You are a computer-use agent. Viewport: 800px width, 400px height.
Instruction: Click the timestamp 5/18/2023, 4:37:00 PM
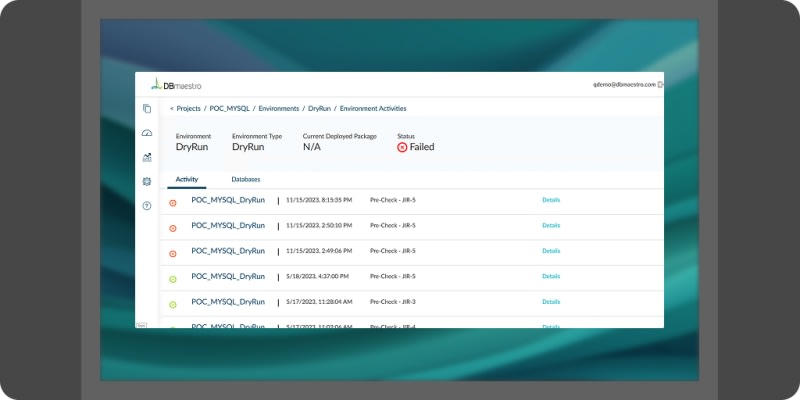[x=317, y=277]
